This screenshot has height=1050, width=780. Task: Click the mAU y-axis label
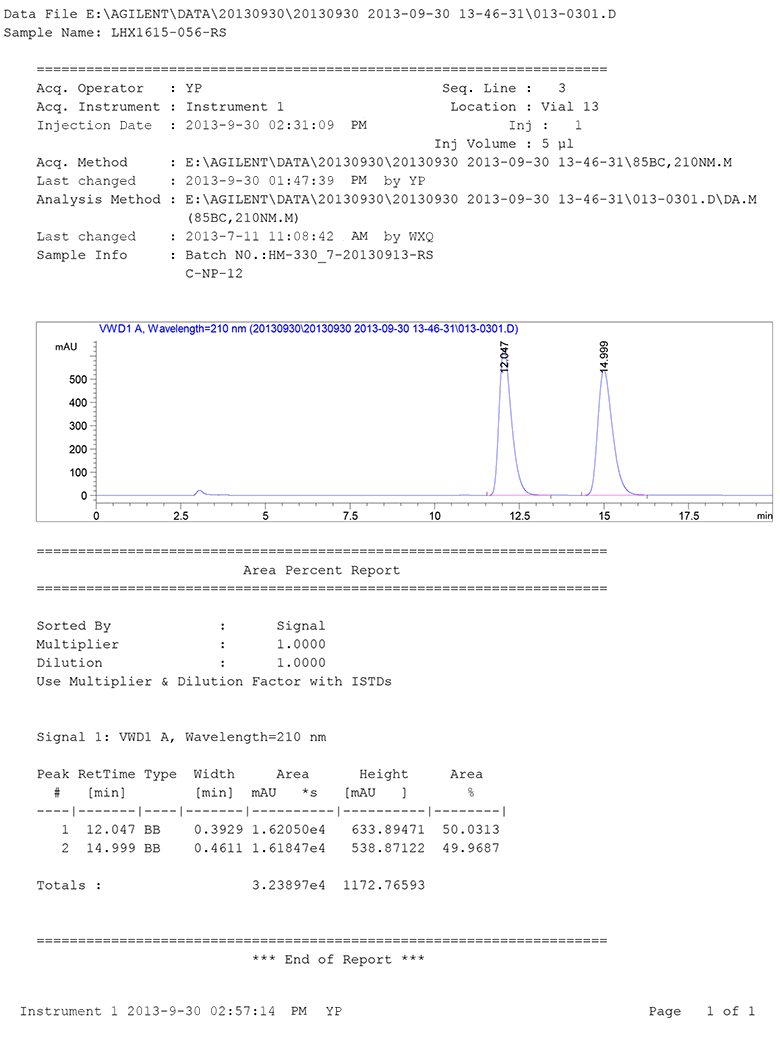[66, 347]
